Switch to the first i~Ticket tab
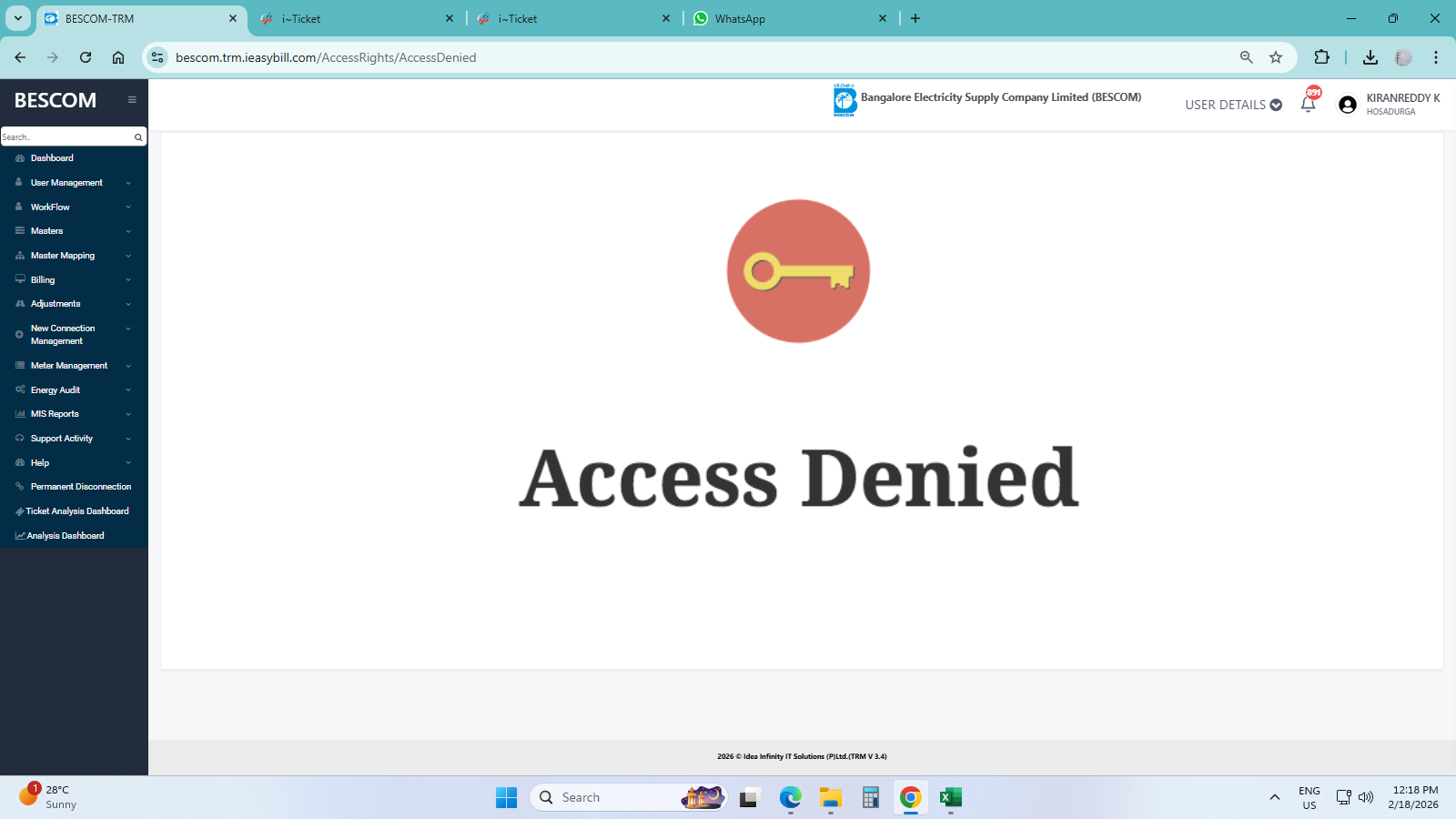The width and height of the screenshot is (1456, 819). (358, 18)
